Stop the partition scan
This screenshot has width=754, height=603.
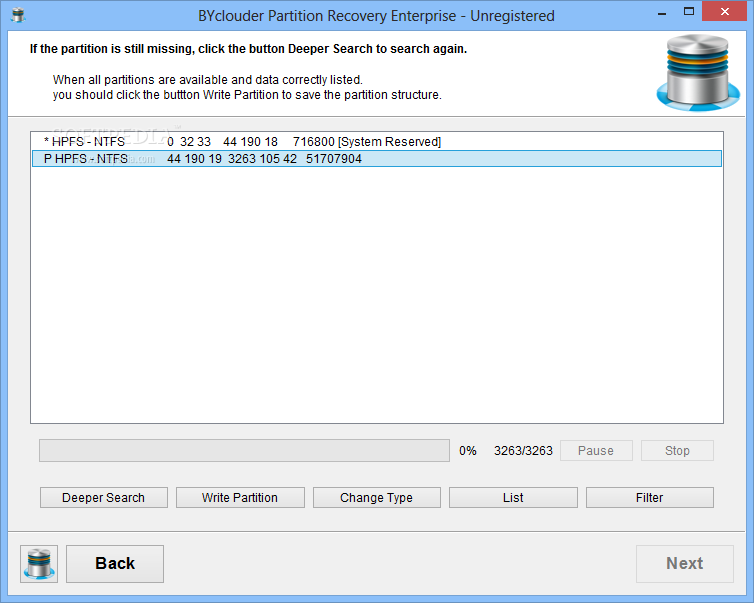677,451
